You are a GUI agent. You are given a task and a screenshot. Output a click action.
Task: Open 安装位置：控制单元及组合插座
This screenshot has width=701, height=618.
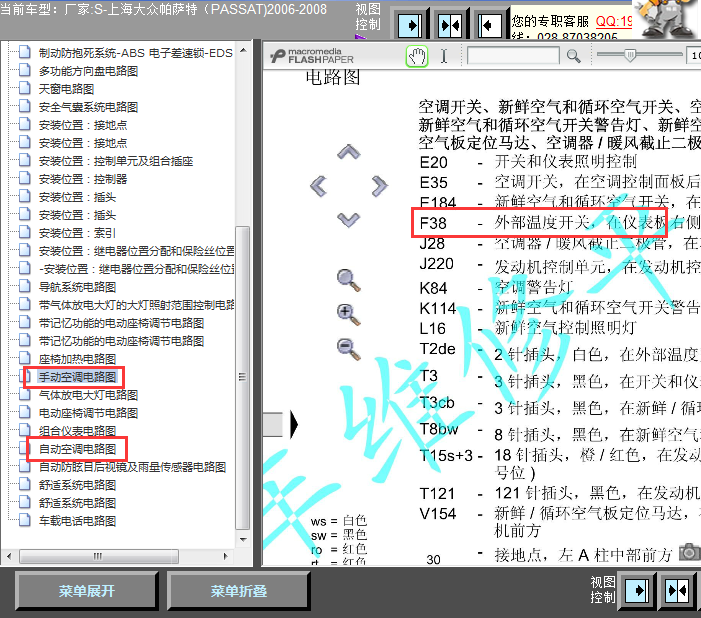point(116,161)
